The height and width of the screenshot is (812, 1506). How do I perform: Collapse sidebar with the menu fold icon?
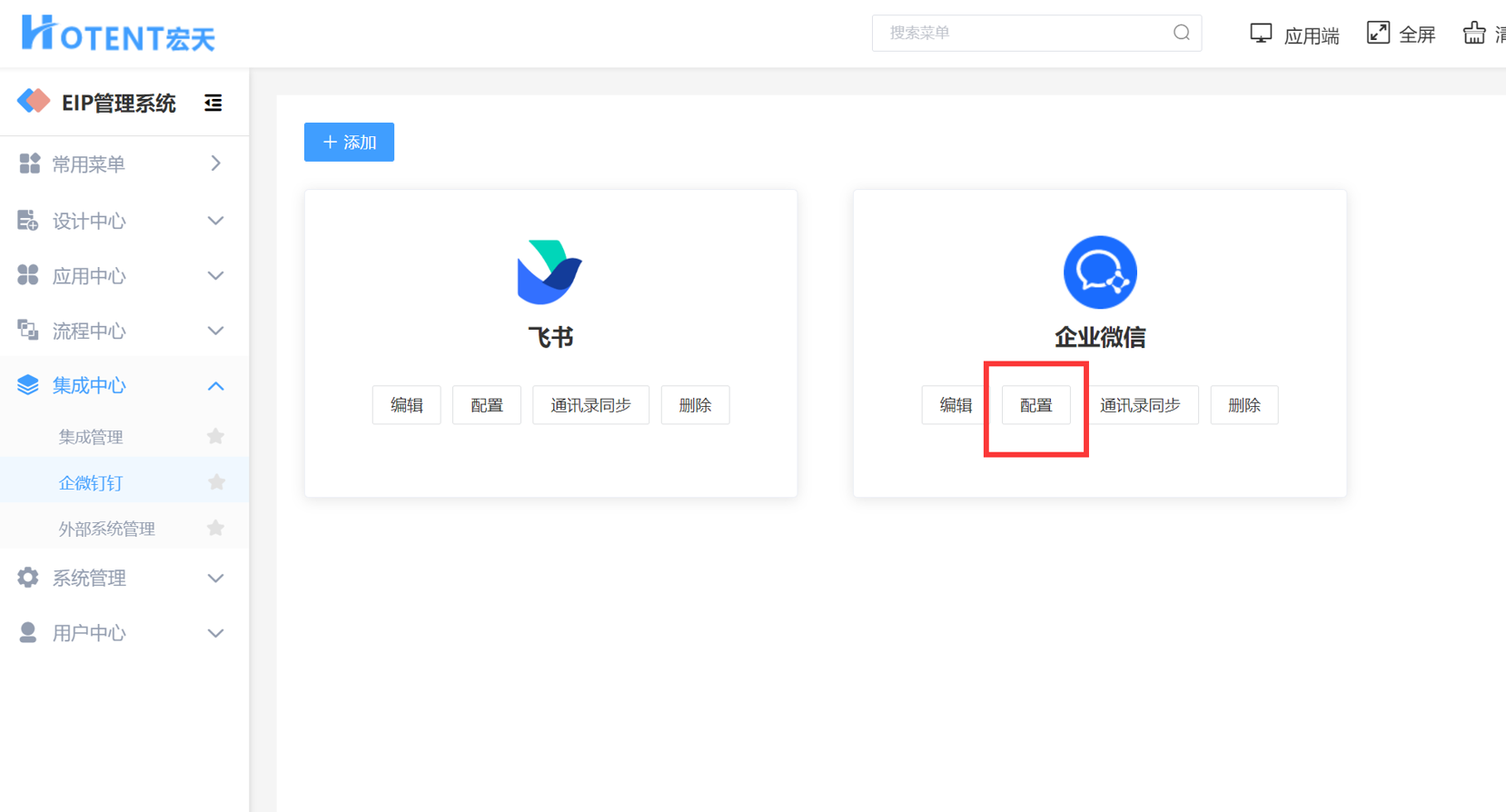pyautogui.click(x=213, y=103)
